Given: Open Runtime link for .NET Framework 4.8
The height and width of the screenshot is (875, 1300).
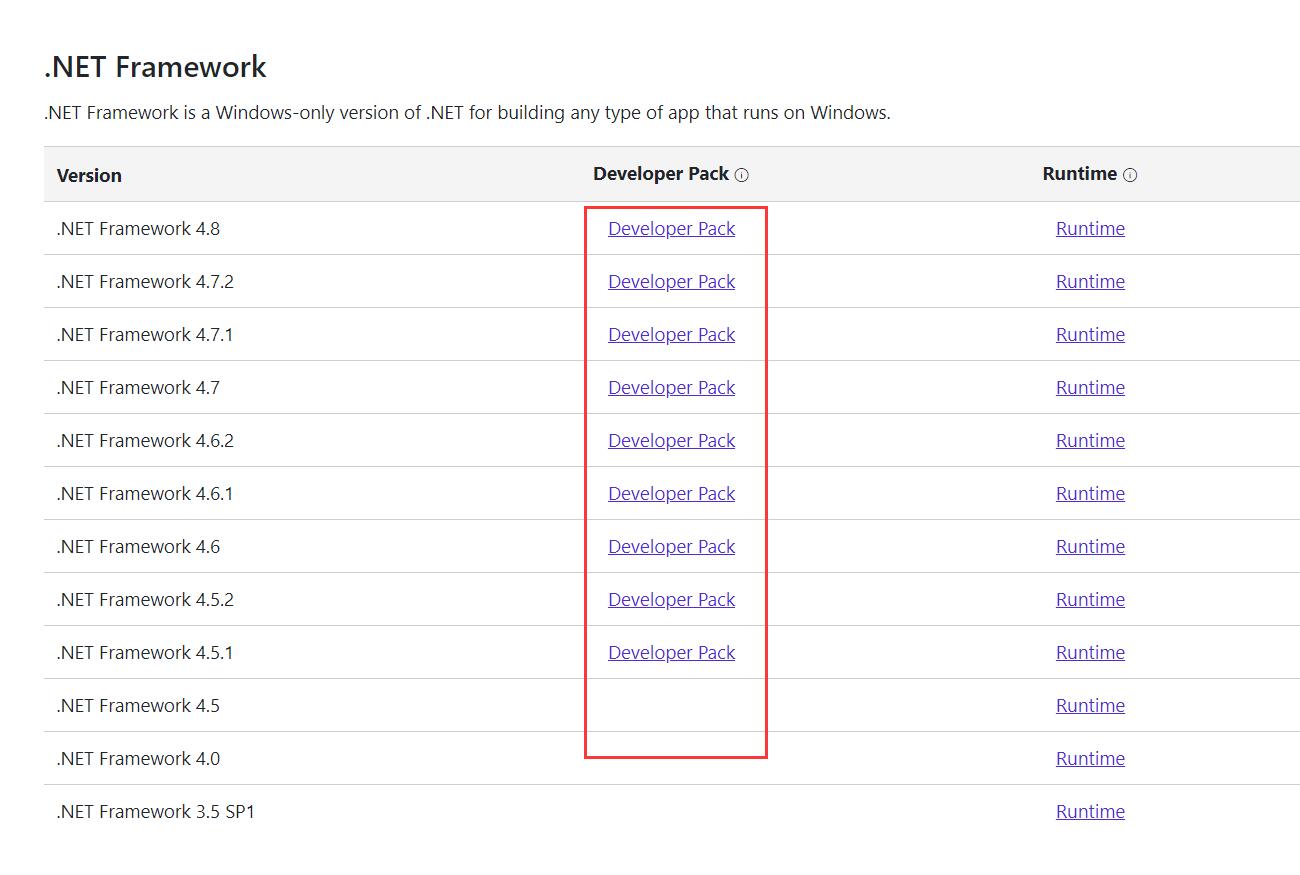Looking at the screenshot, I should 1090,229.
